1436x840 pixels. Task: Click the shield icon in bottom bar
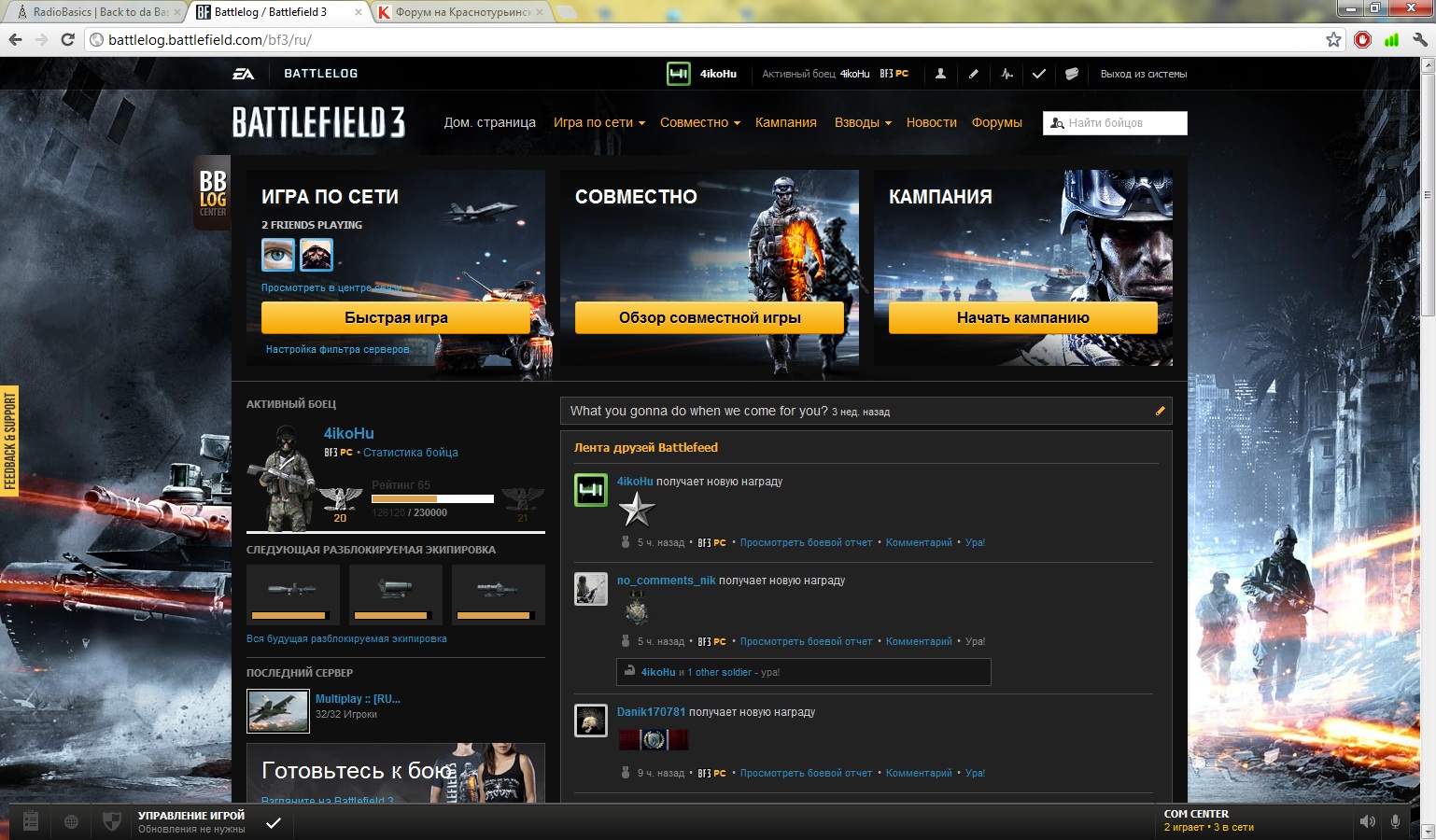click(x=111, y=821)
